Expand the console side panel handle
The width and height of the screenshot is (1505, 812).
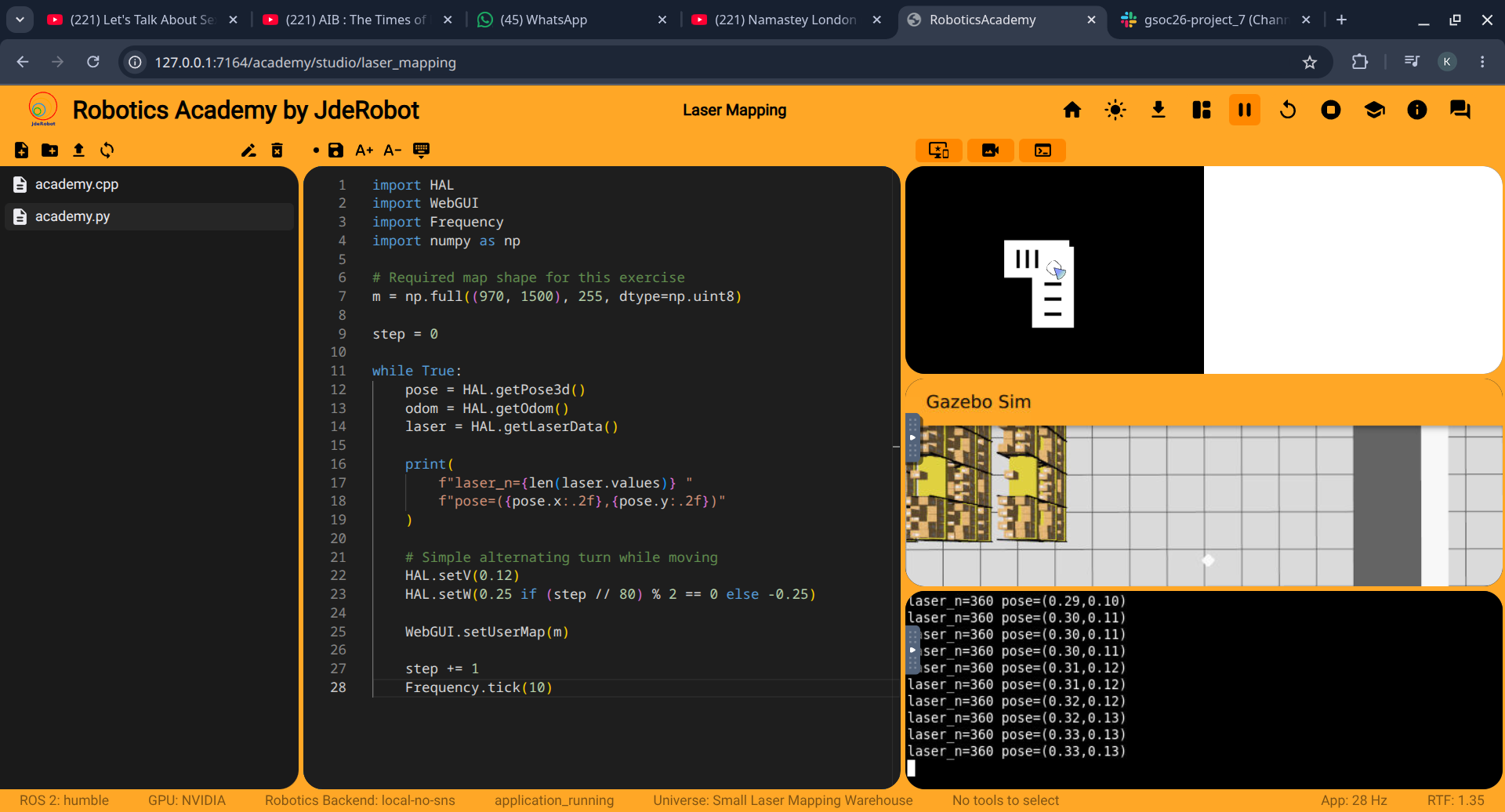coord(912,650)
